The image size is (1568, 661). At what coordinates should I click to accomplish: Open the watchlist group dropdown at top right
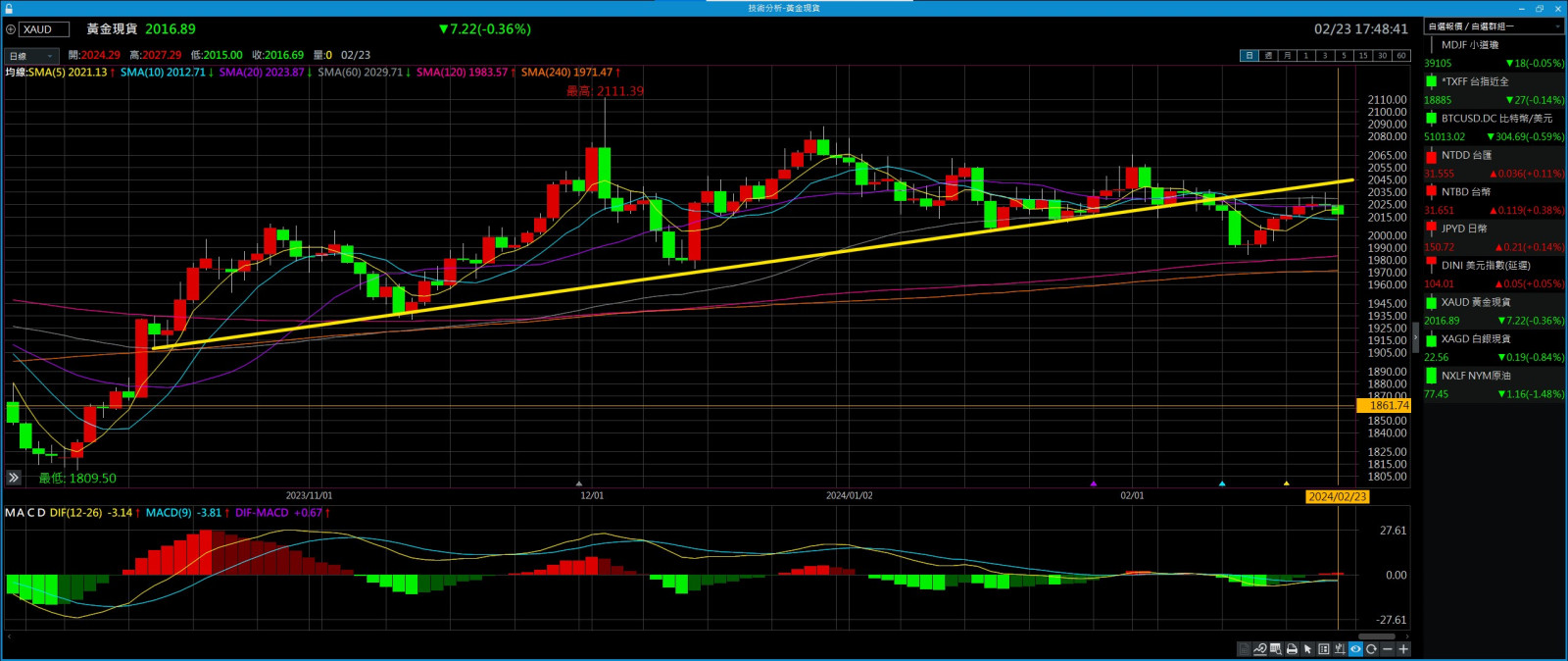click(1493, 26)
